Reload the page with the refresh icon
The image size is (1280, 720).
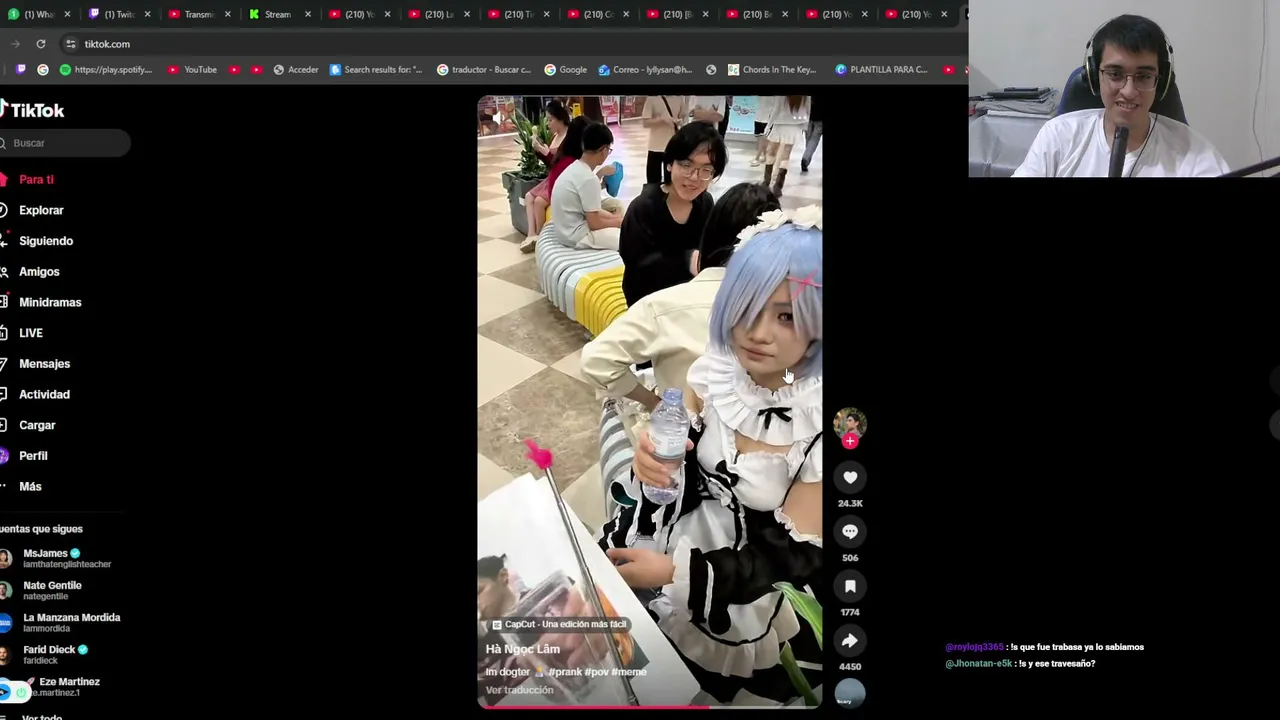coord(41,44)
